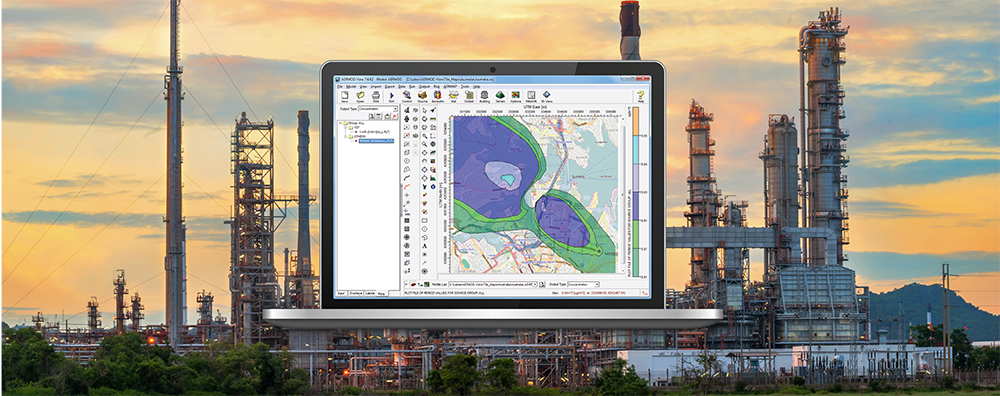Open the Help menu in menu bar
Image resolution: width=1000 pixels, height=396 pixels.
pos(476,86)
